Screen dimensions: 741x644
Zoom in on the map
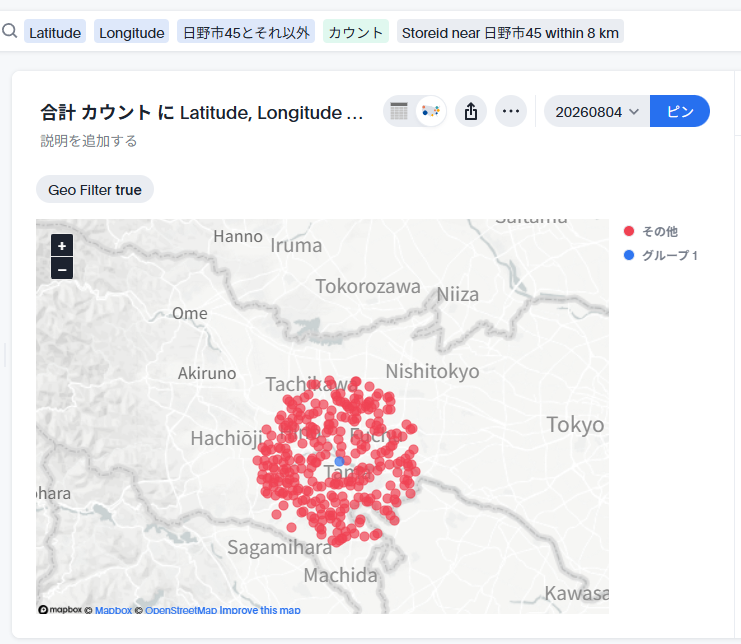[62, 246]
